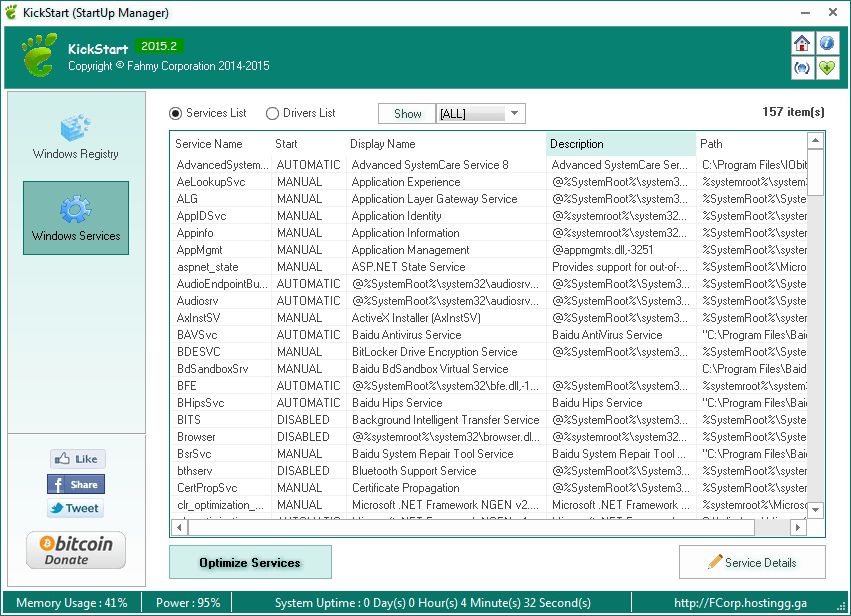Open the [ALL] filter dropdown
This screenshot has height=616, width=851.
(x=480, y=113)
